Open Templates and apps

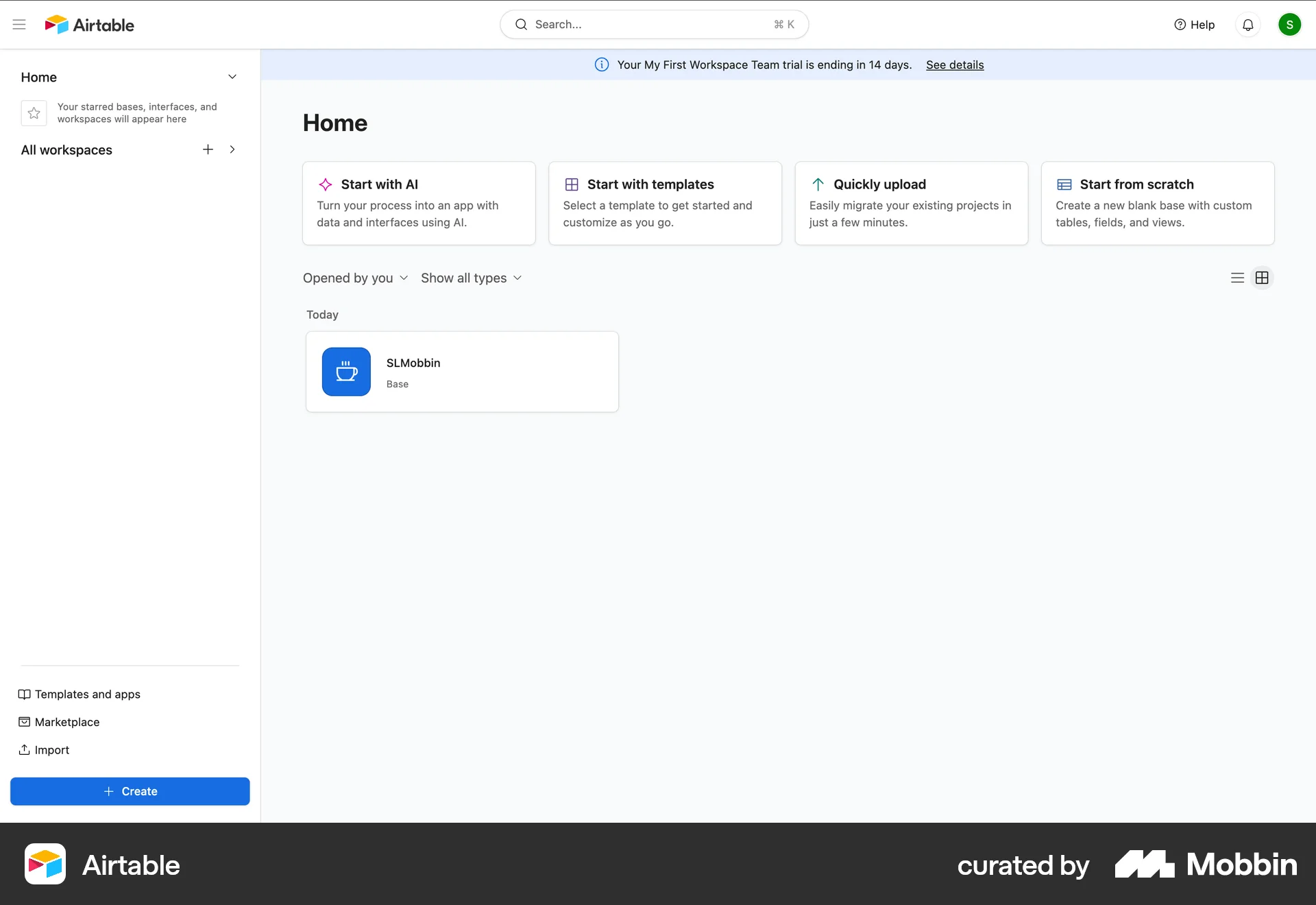(x=87, y=694)
